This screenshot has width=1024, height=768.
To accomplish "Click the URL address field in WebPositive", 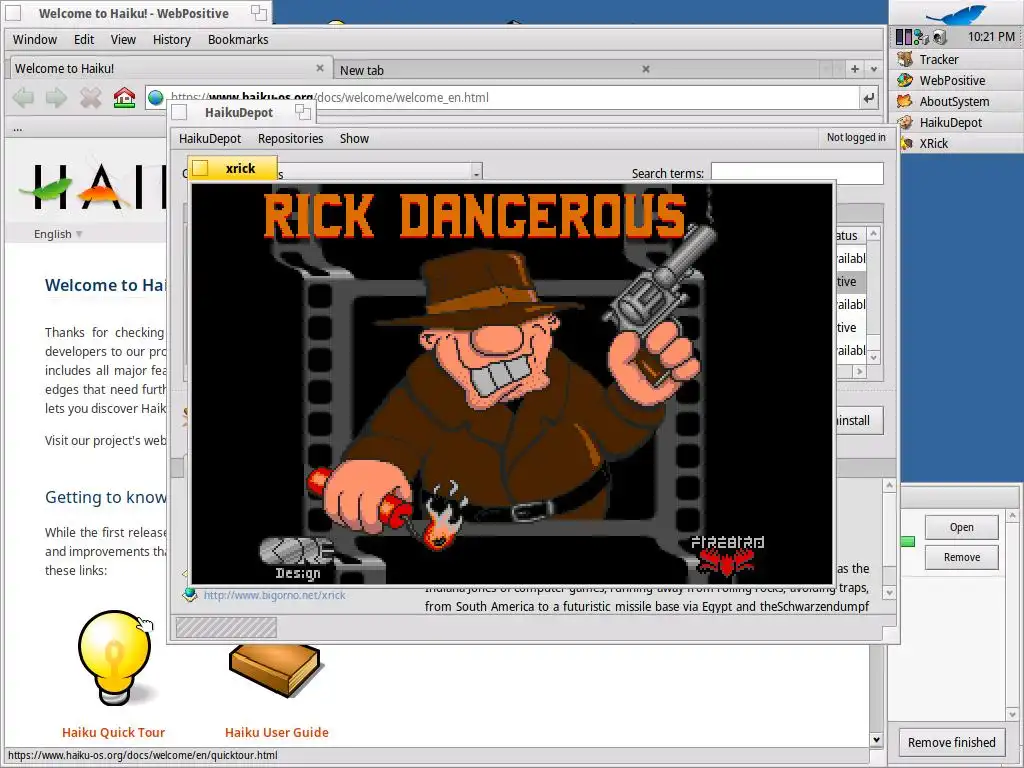I will click(x=513, y=98).
